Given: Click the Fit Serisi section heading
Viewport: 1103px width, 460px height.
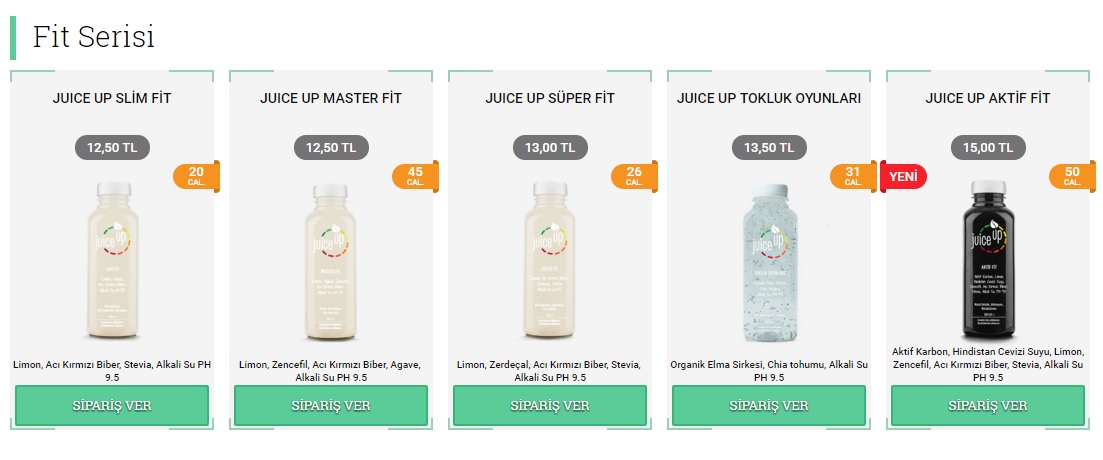Looking at the screenshot, I should click(94, 37).
